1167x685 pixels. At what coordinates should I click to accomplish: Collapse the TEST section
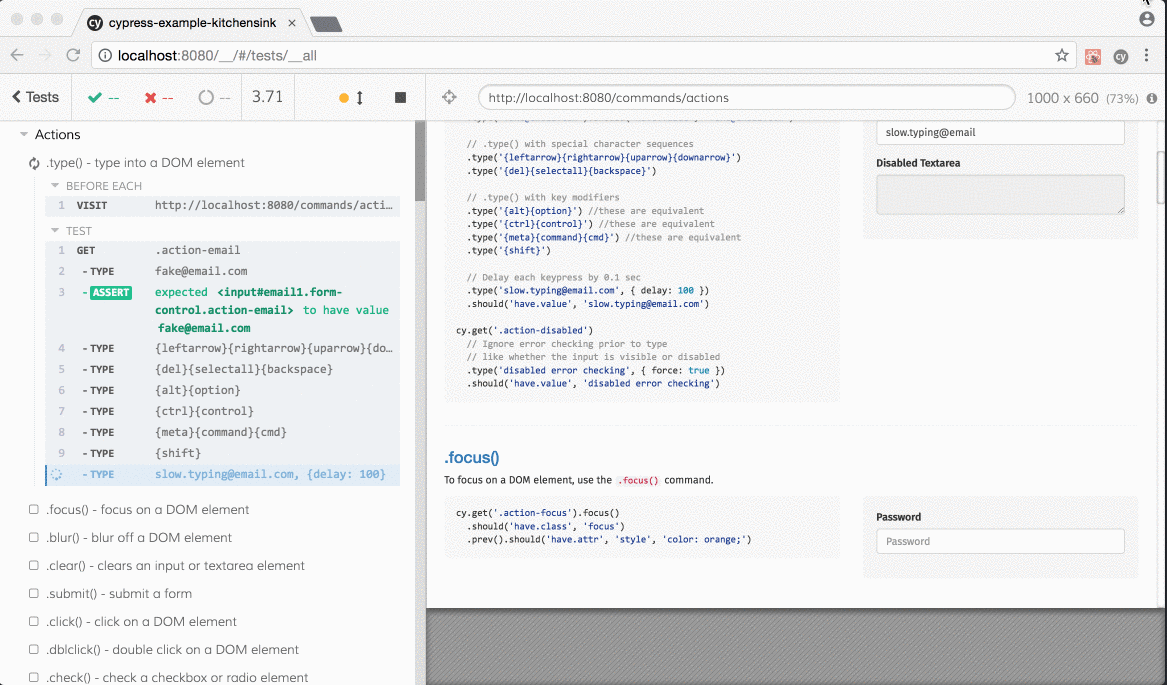point(54,231)
